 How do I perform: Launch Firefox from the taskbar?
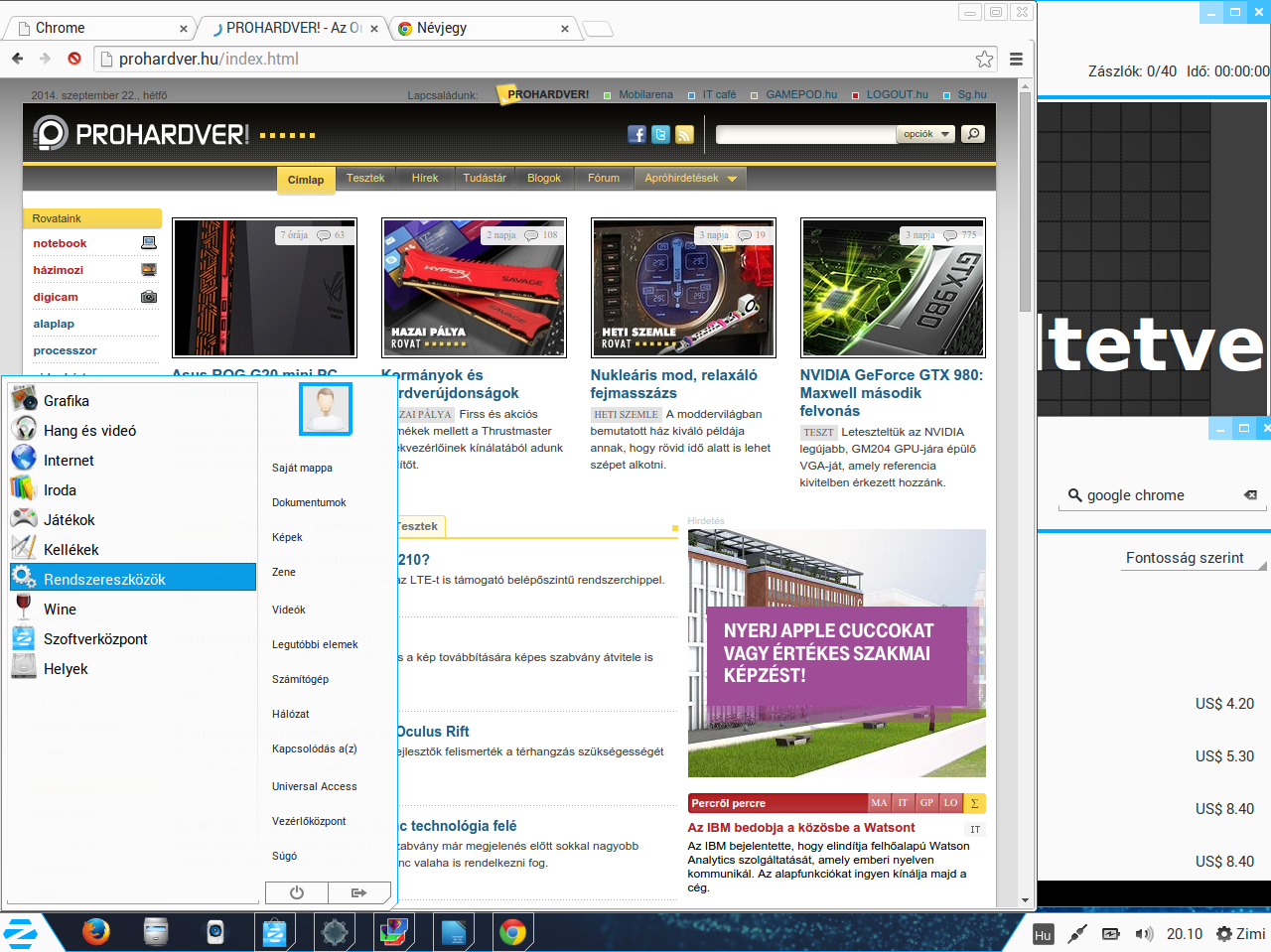96,932
